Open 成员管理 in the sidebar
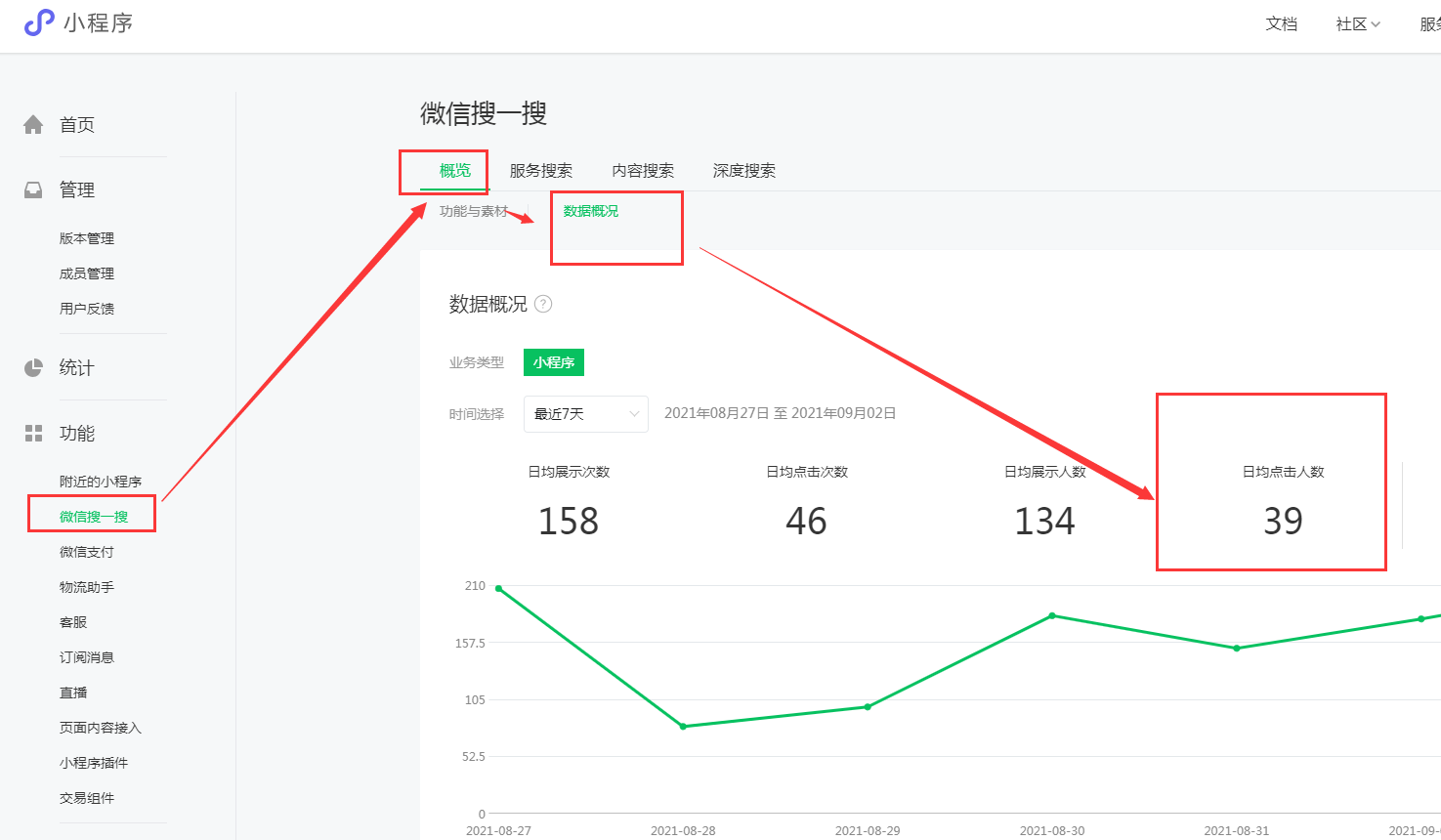Screen dimensions: 1441x840 click(87, 273)
